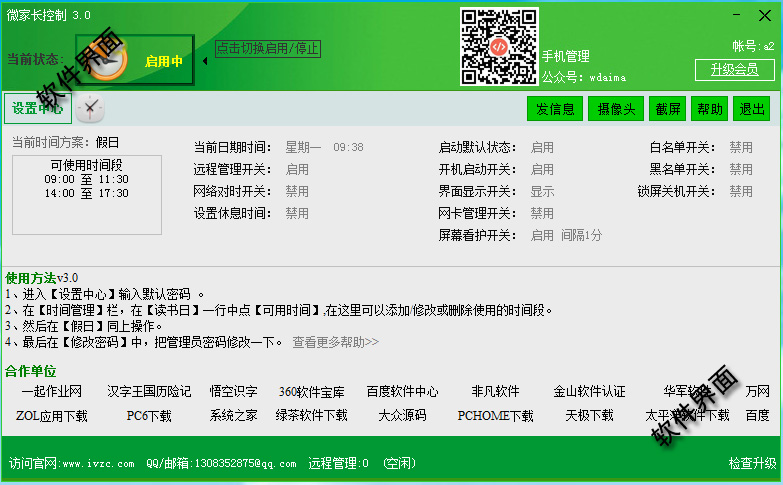
Task: Click the 当前时间方案: 假日 label
Action: click(65, 142)
